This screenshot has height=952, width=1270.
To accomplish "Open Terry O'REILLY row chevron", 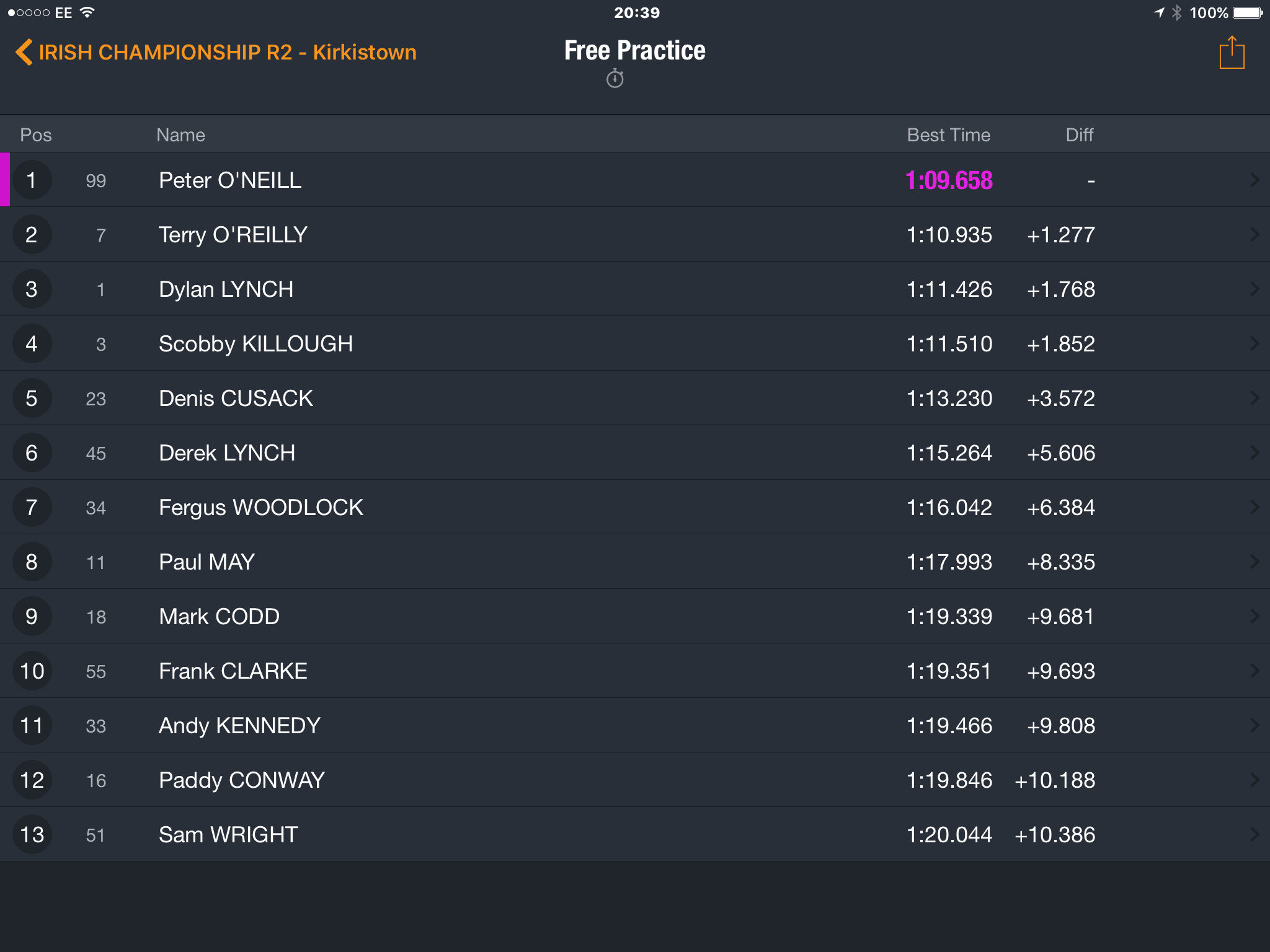I will pos(1254,234).
